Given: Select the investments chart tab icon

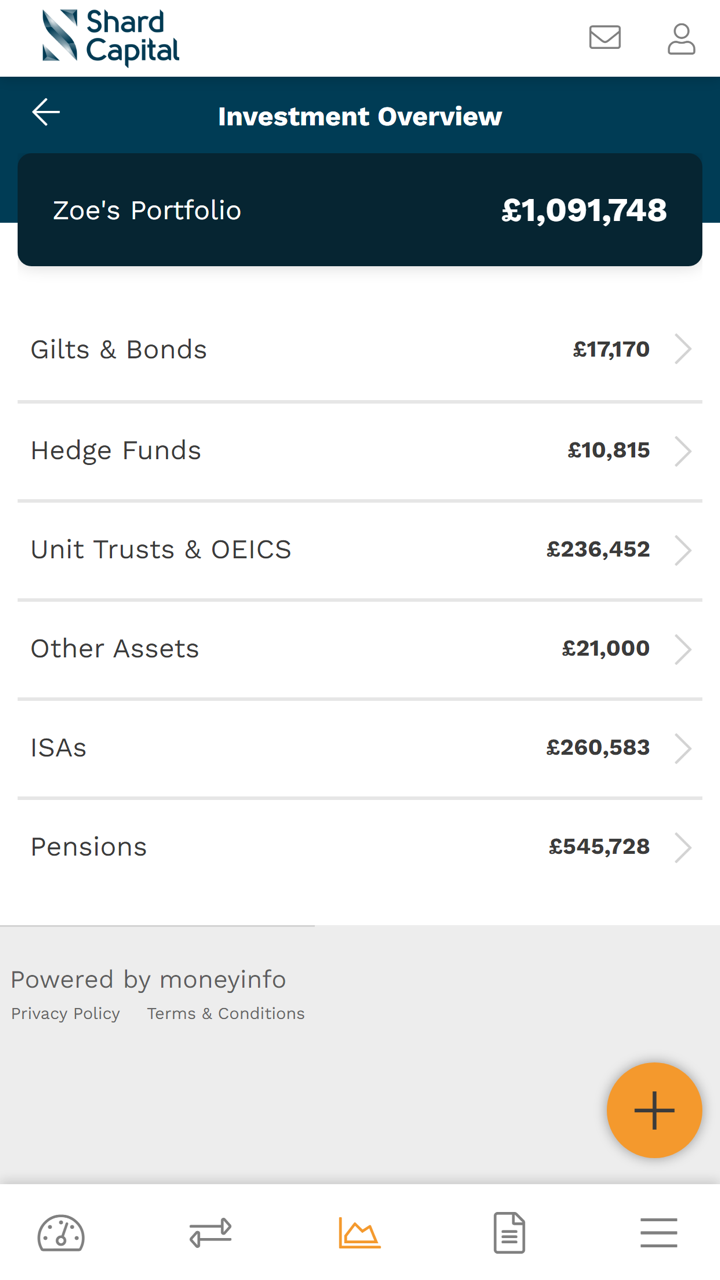Looking at the screenshot, I should pos(359,1233).
